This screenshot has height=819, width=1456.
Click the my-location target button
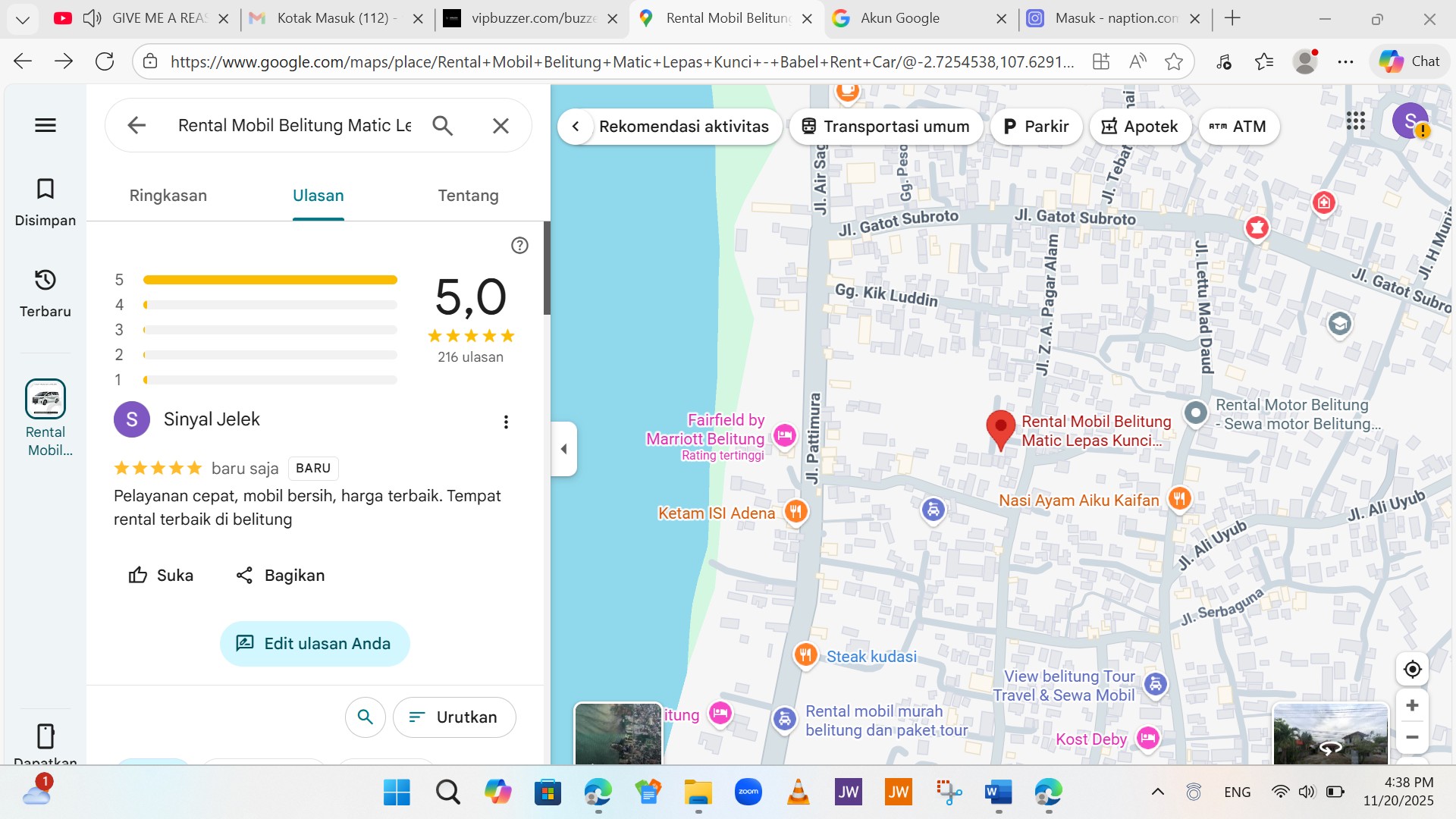[x=1412, y=670]
